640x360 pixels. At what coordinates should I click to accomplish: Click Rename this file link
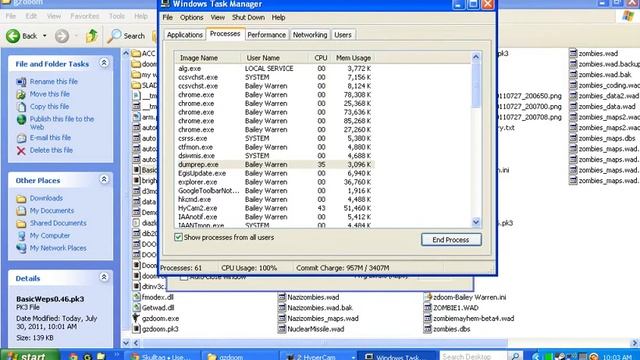click(53, 82)
